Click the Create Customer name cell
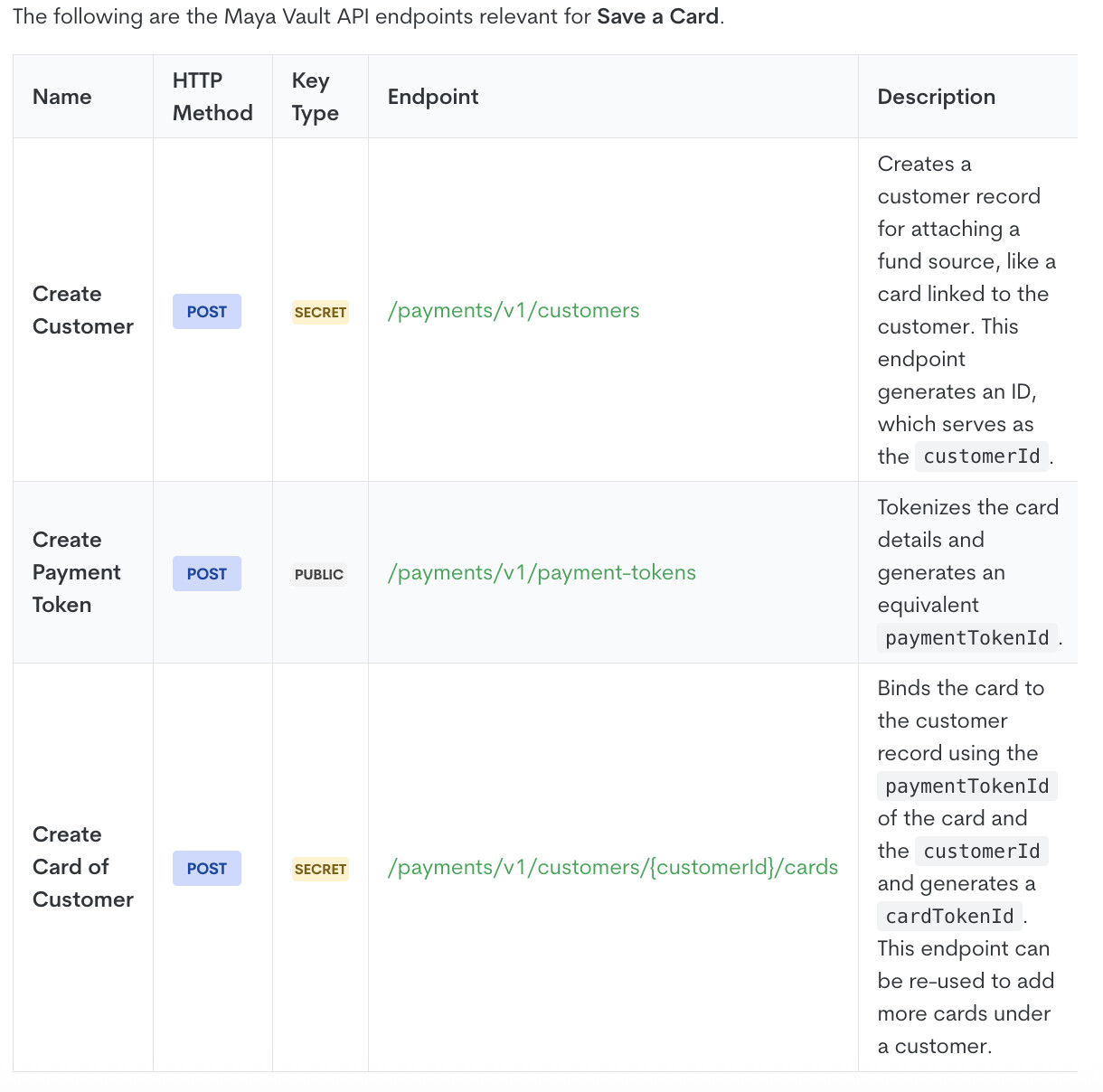The width and height of the screenshot is (1103, 1092). coord(83,310)
